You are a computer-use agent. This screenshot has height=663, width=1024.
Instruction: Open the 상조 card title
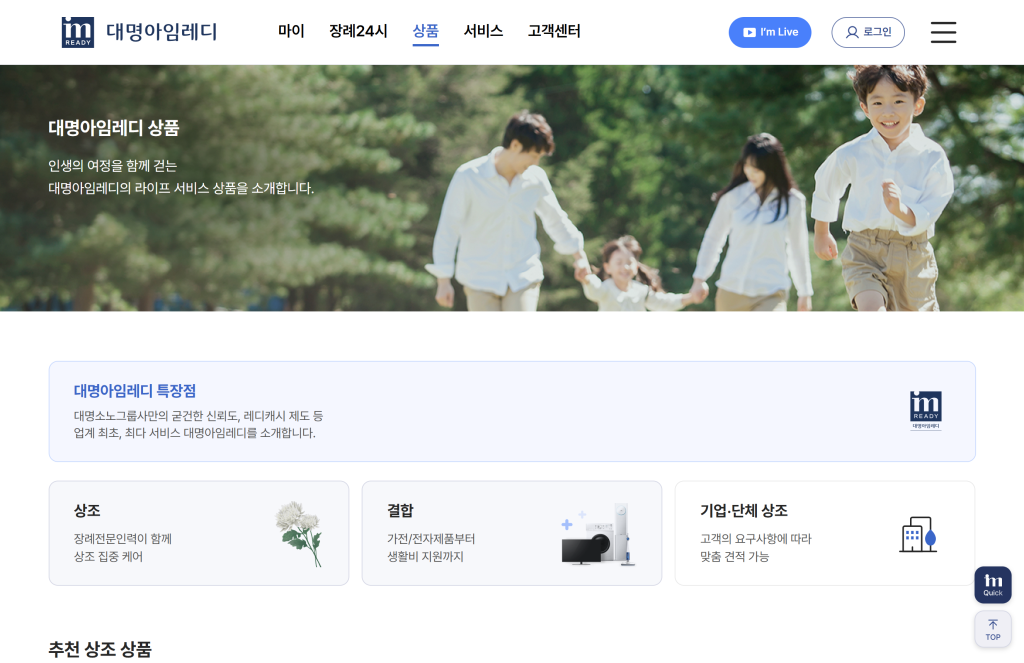coord(87,511)
